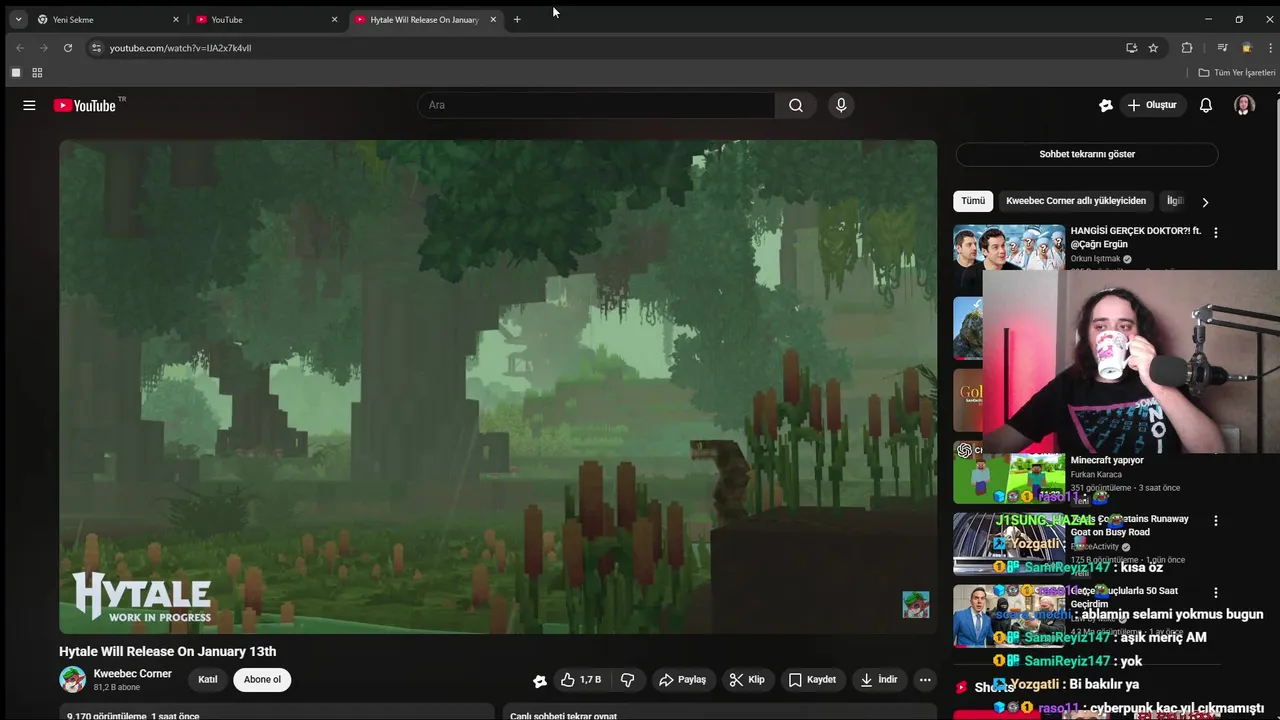1280x720 pixels.
Task: Click the badge icon left of the like button
Action: tap(540, 681)
